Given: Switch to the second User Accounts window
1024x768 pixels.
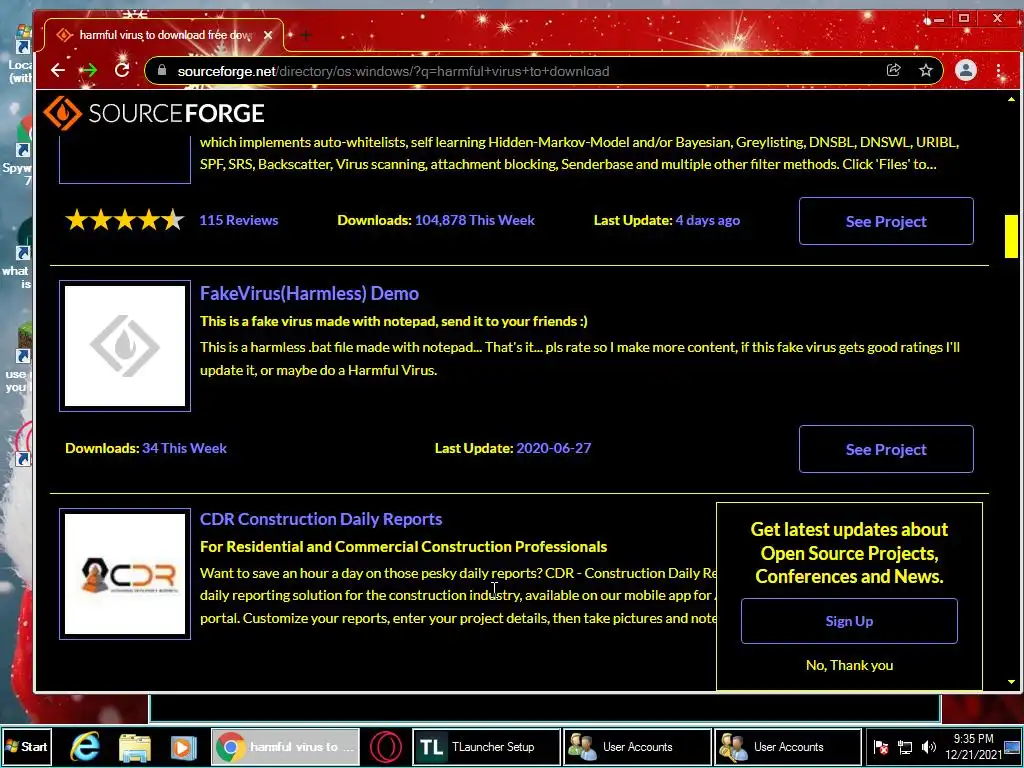Looking at the screenshot, I should (x=788, y=746).
